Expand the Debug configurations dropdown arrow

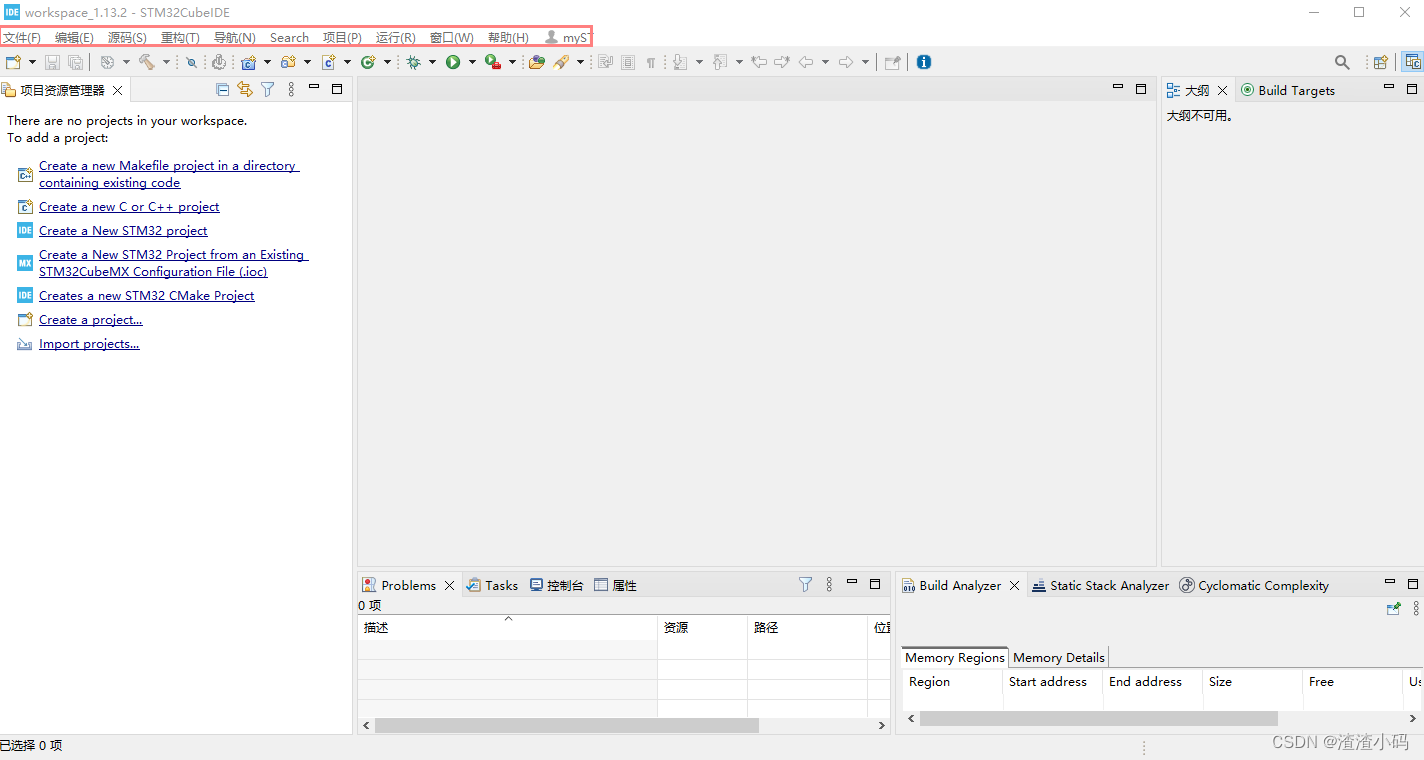[x=432, y=62]
